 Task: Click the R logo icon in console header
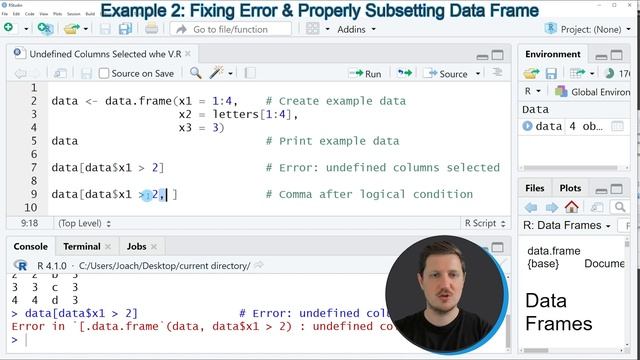click(20, 265)
